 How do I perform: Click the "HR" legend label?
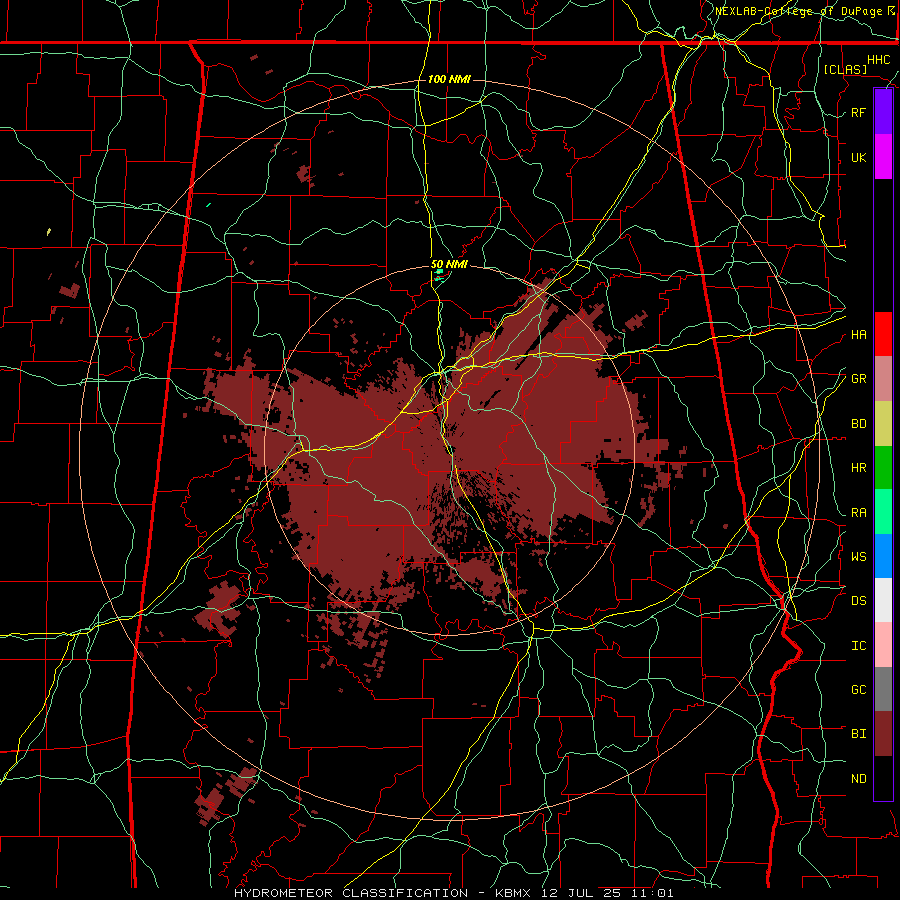click(x=858, y=468)
